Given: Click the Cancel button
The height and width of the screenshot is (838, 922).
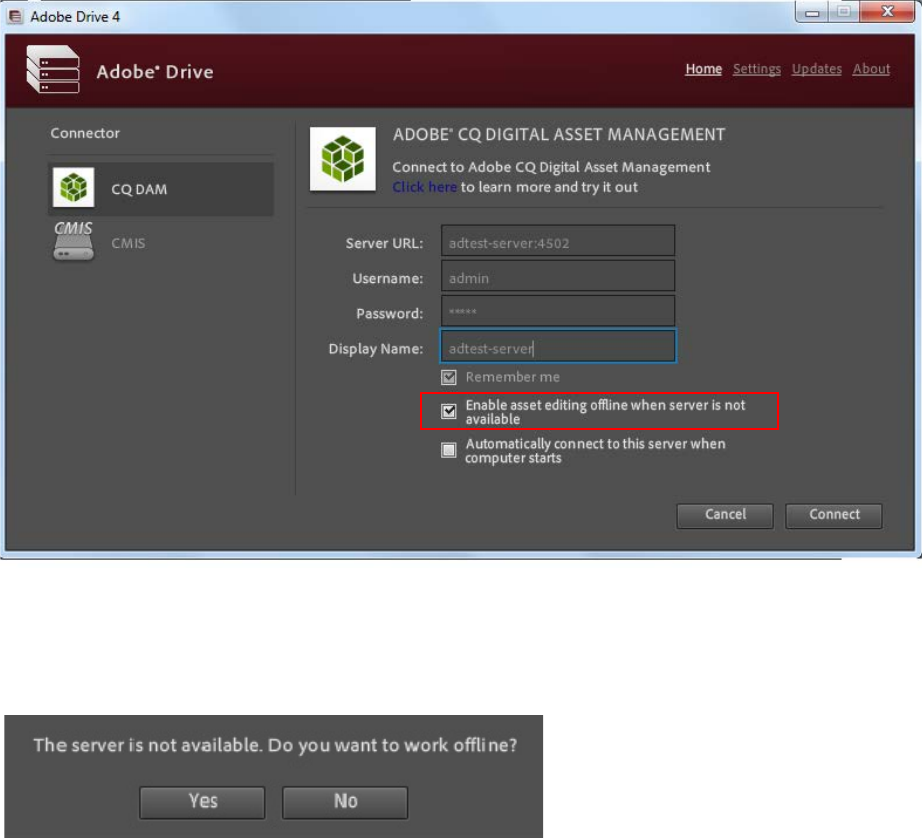Looking at the screenshot, I should tap(725, 515).
